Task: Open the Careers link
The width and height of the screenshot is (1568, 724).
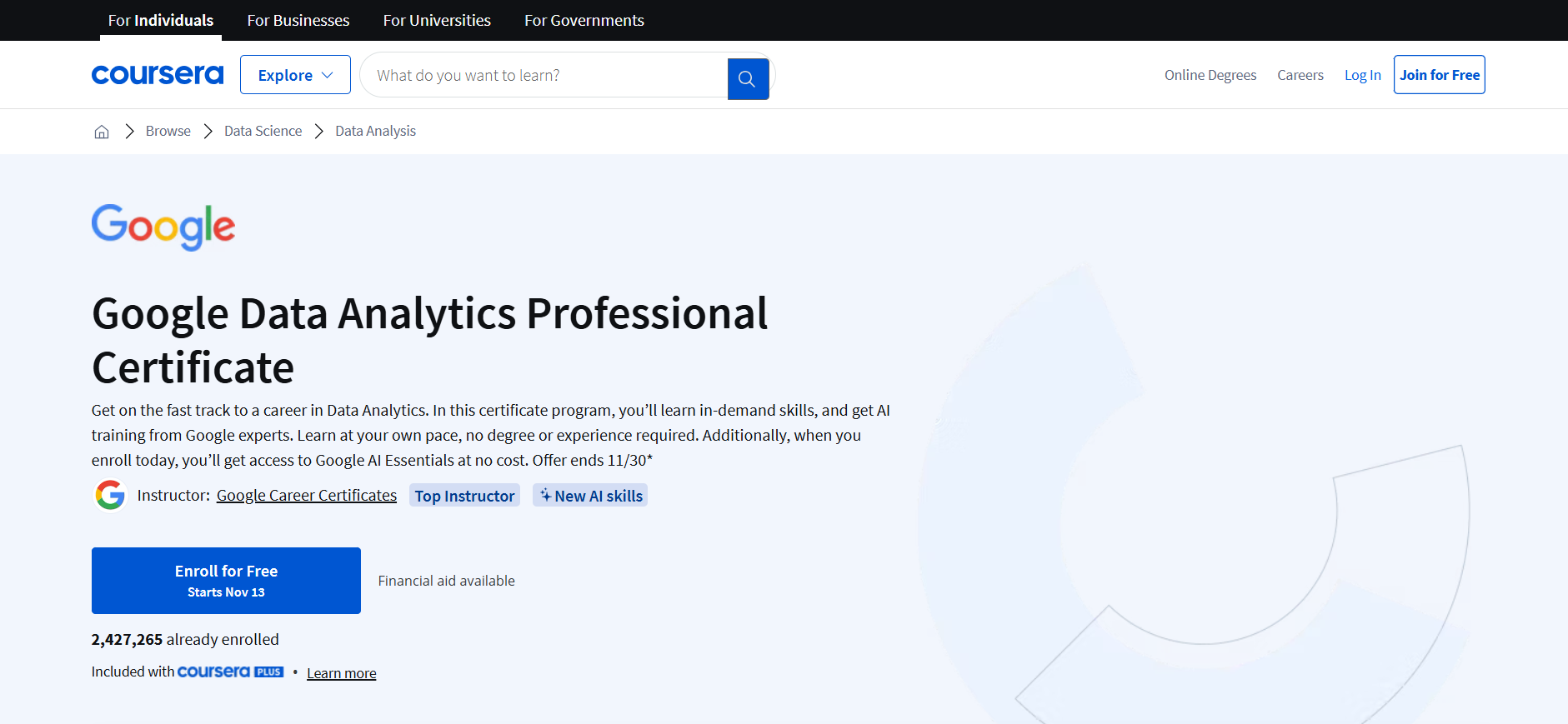Action: (1300, 75)
